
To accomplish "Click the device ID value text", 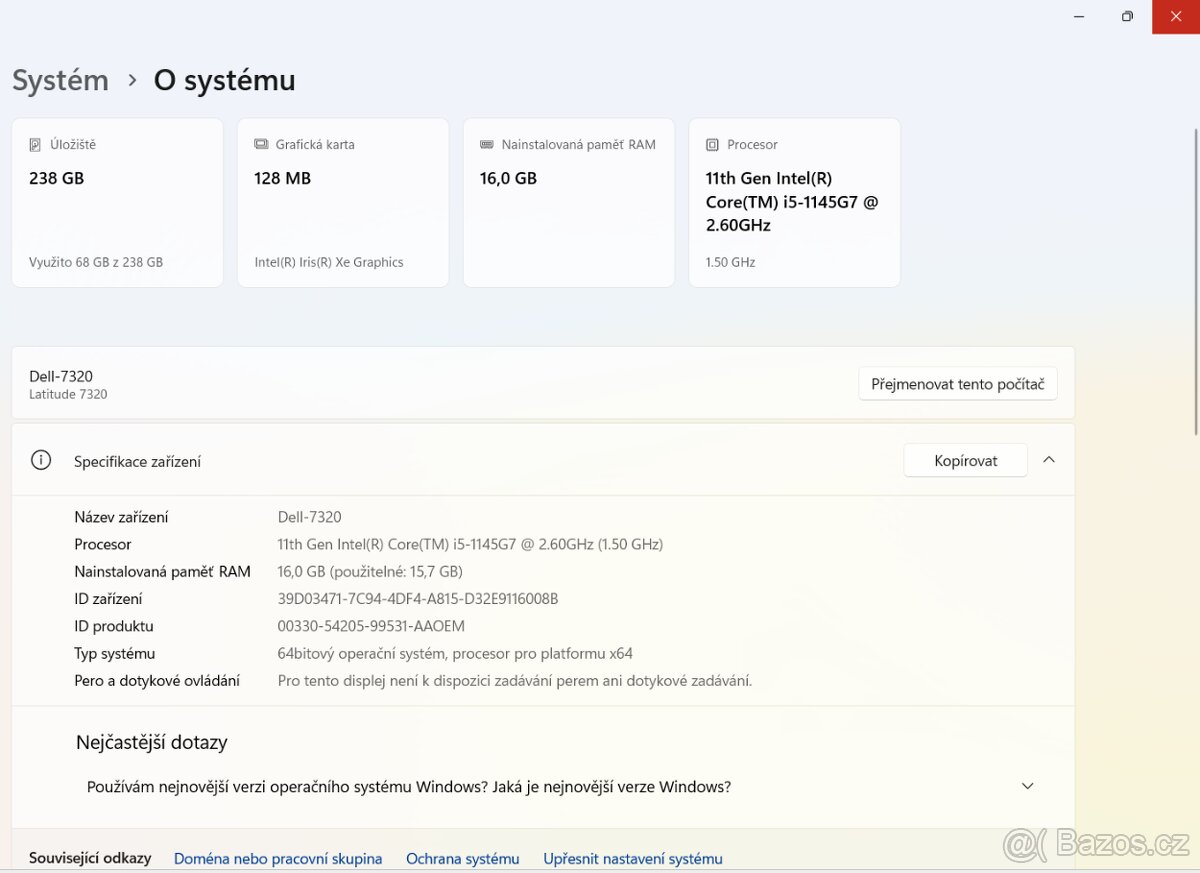I will [x=417, y=599].
